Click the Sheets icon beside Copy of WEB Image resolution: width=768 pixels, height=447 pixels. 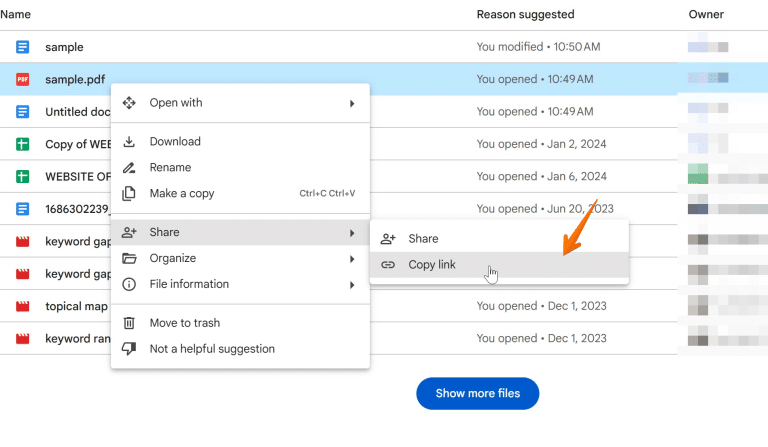(x=23, y=144)
